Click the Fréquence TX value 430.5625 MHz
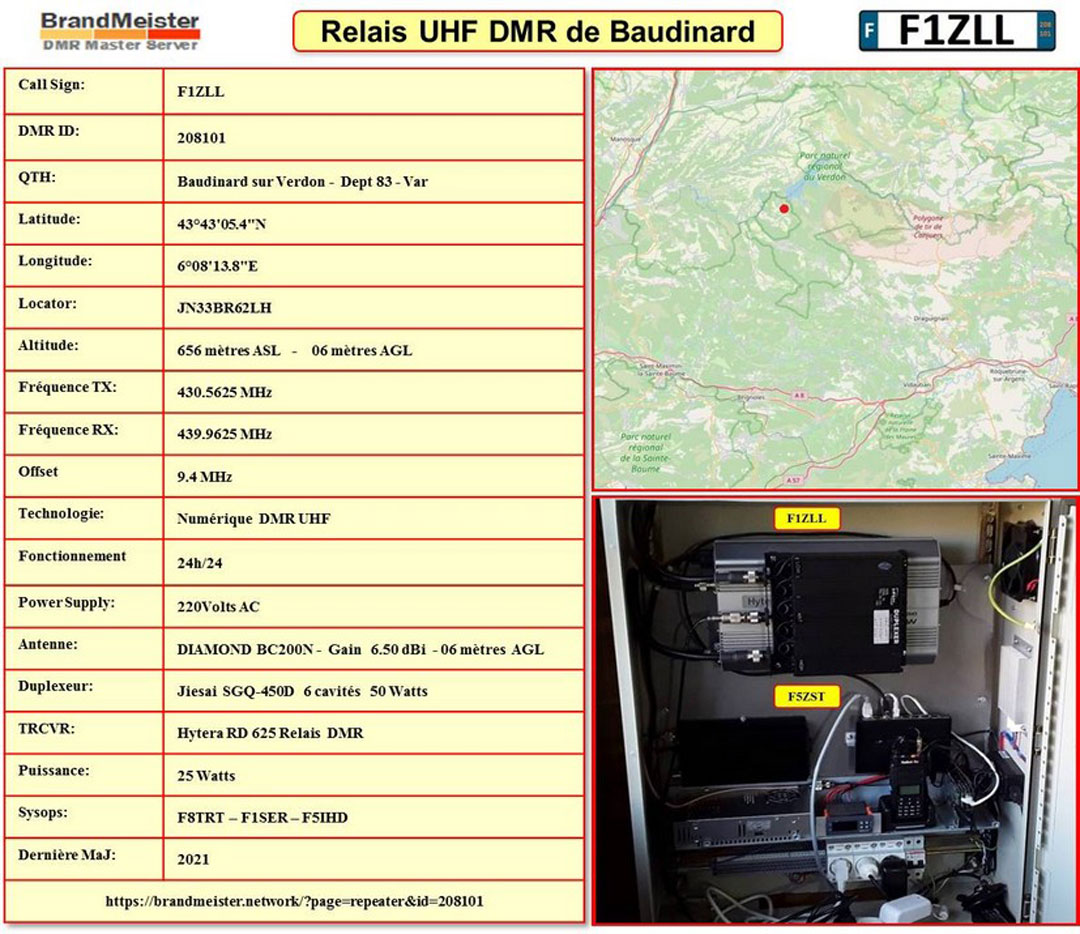This screenshot has width=1080, height=934. (x=224, y=392)
